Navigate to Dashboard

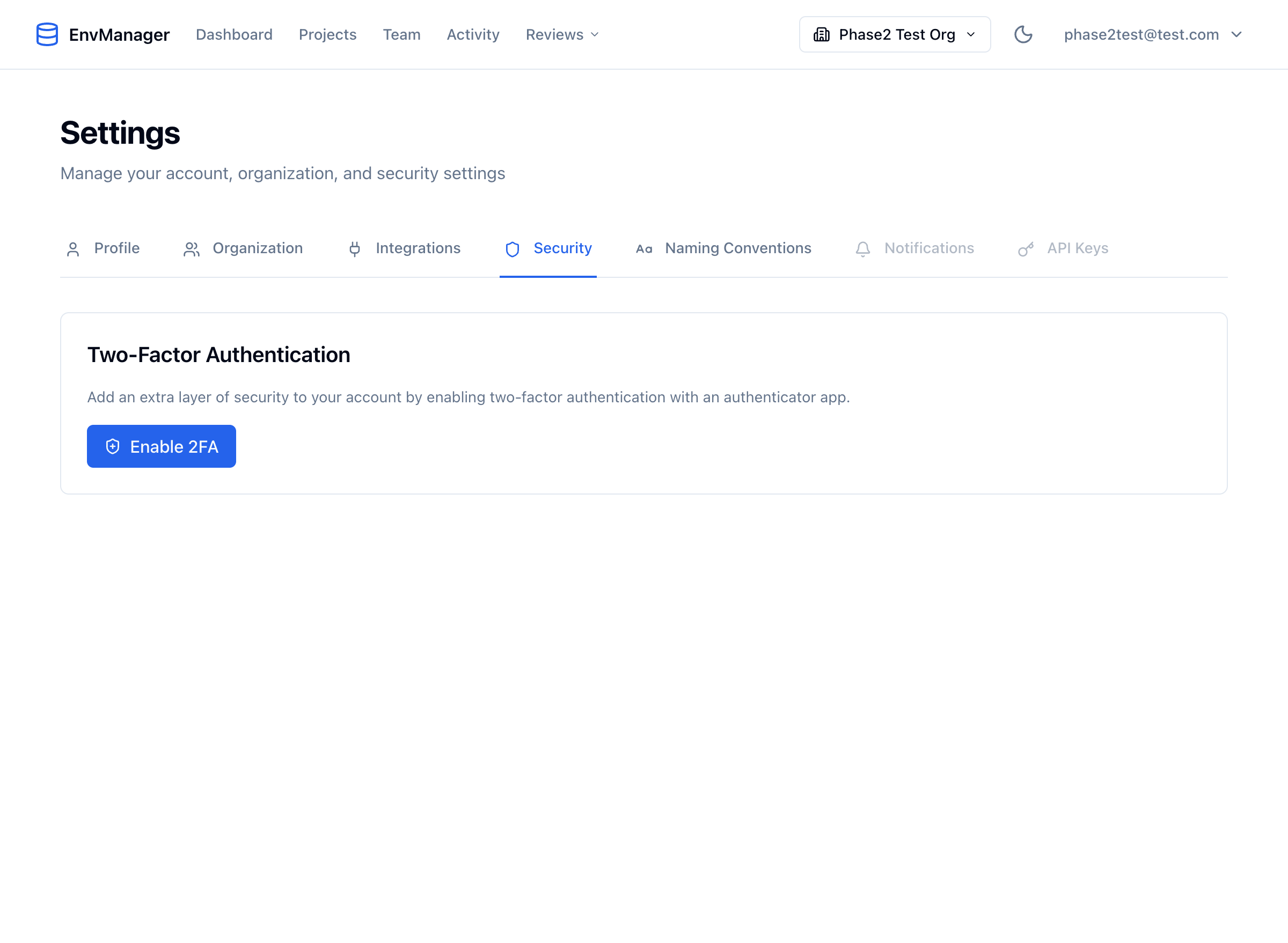click(x=234, y=34)
